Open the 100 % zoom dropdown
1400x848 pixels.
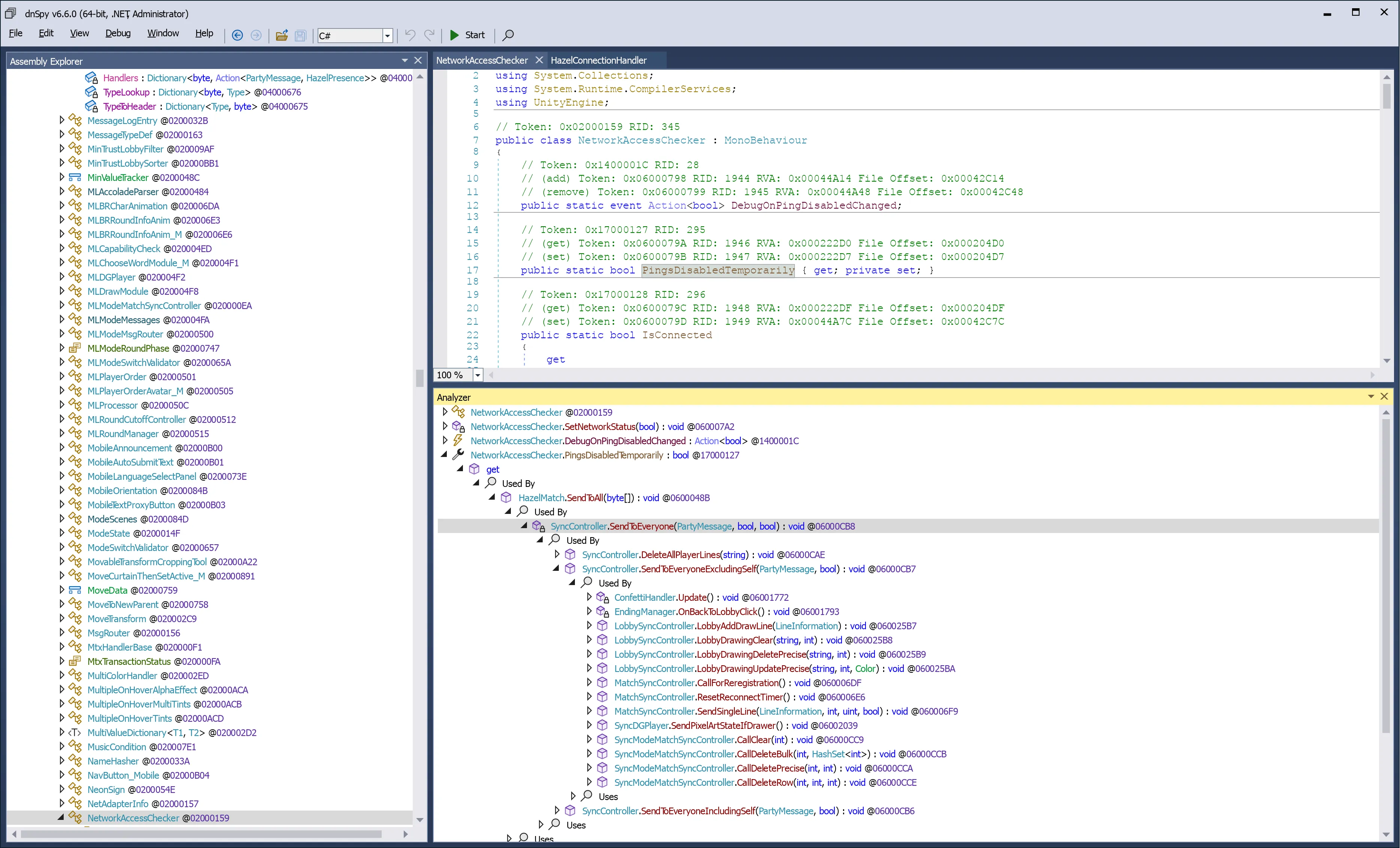point(478,375)
